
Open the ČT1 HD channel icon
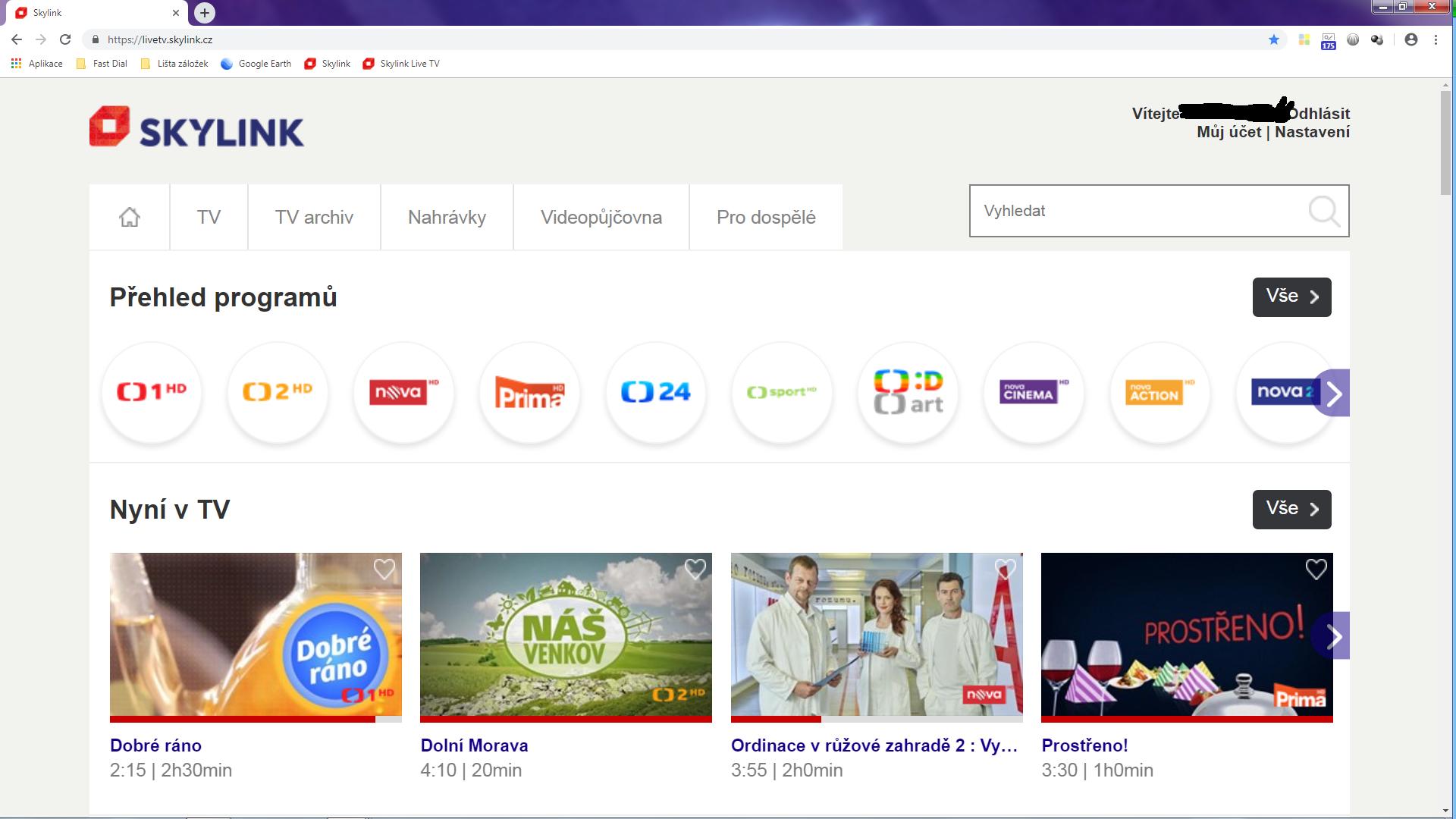coord(152,393)
